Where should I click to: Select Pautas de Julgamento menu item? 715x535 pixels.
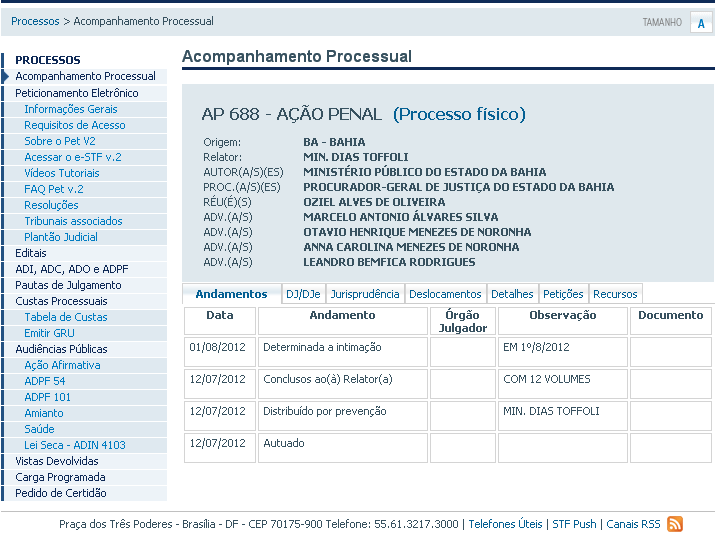[68, 285]
